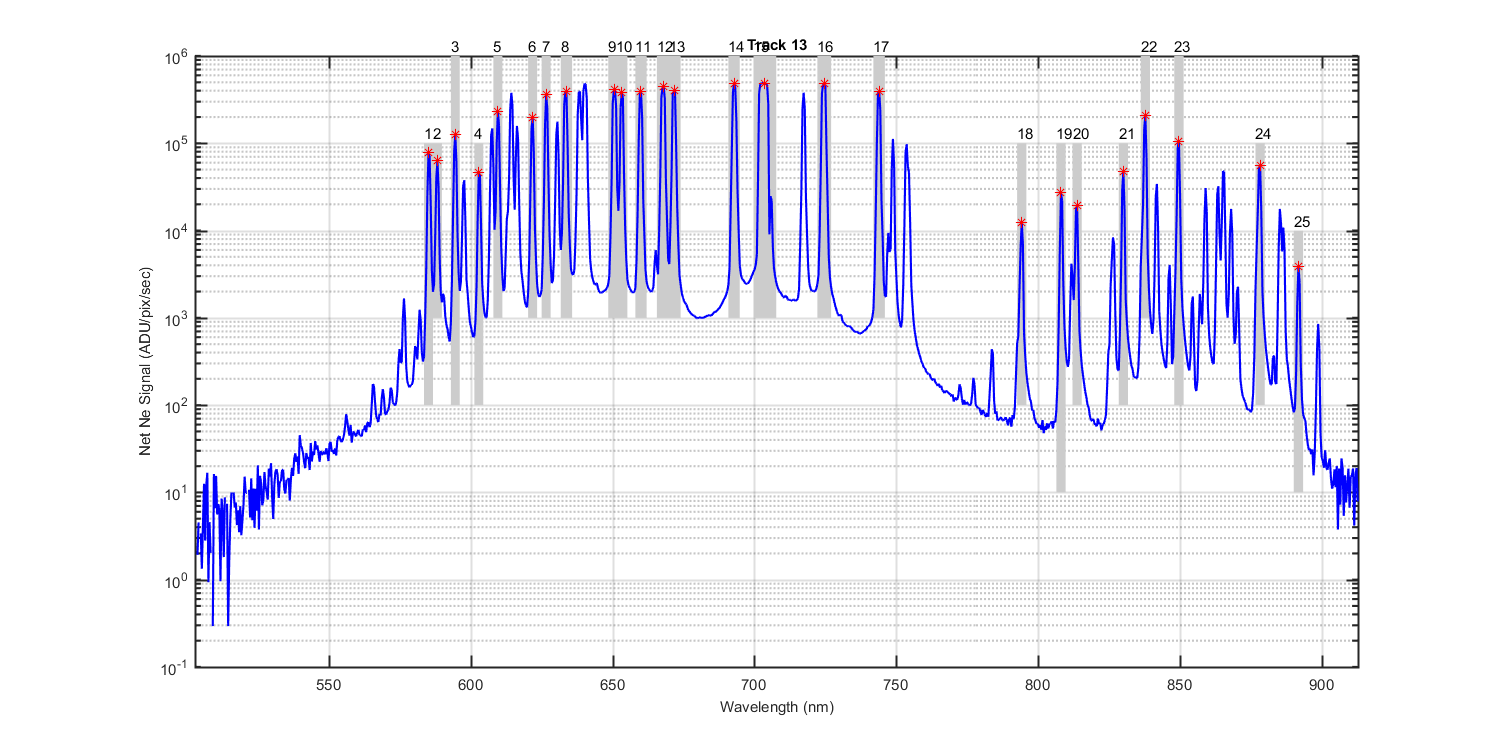Click the red star marker under label 17

coord(879,92)
